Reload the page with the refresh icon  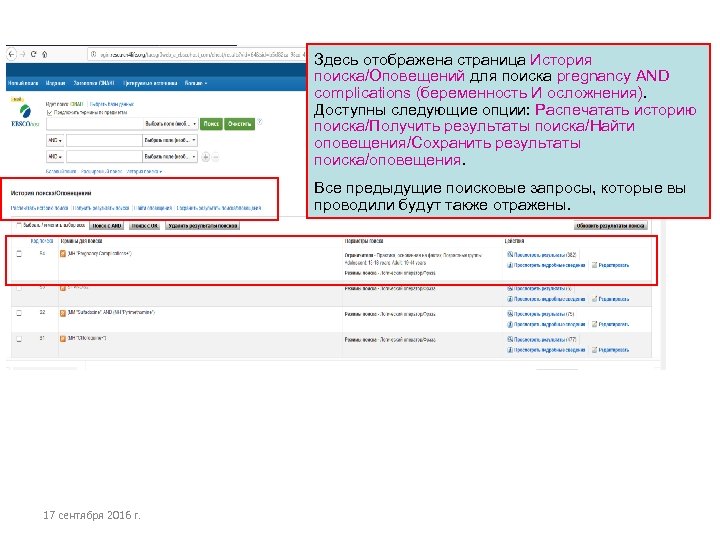click(34, 54)
